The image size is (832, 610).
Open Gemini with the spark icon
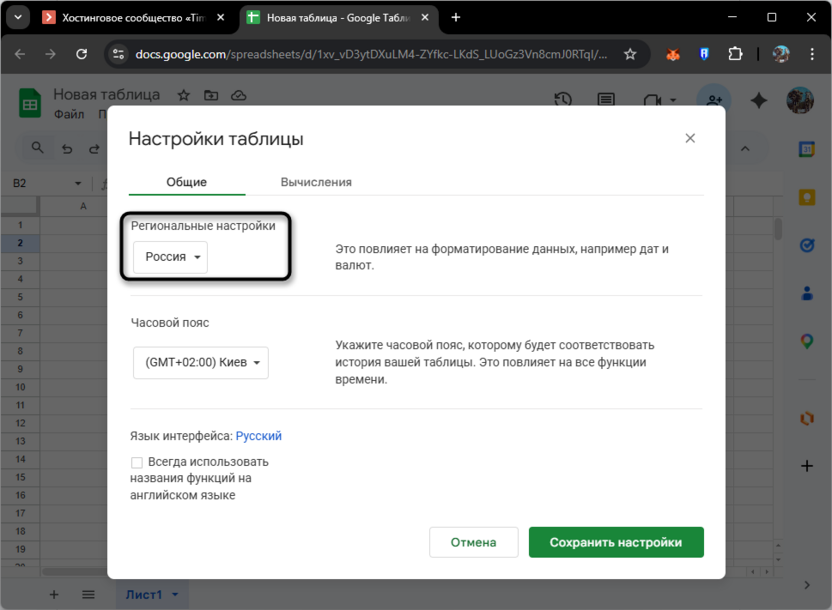(x=758, y=100)
